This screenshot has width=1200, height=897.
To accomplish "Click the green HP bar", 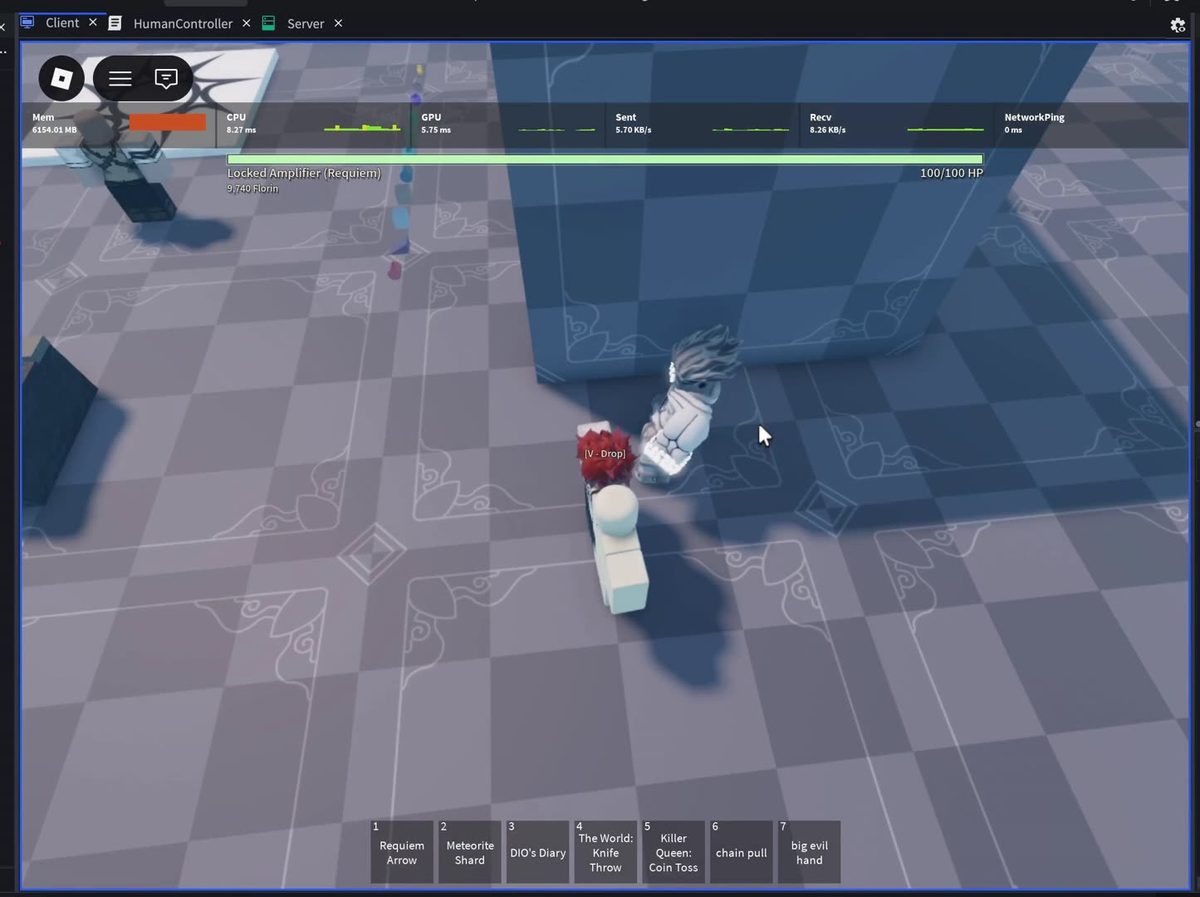I will point(605,159).
